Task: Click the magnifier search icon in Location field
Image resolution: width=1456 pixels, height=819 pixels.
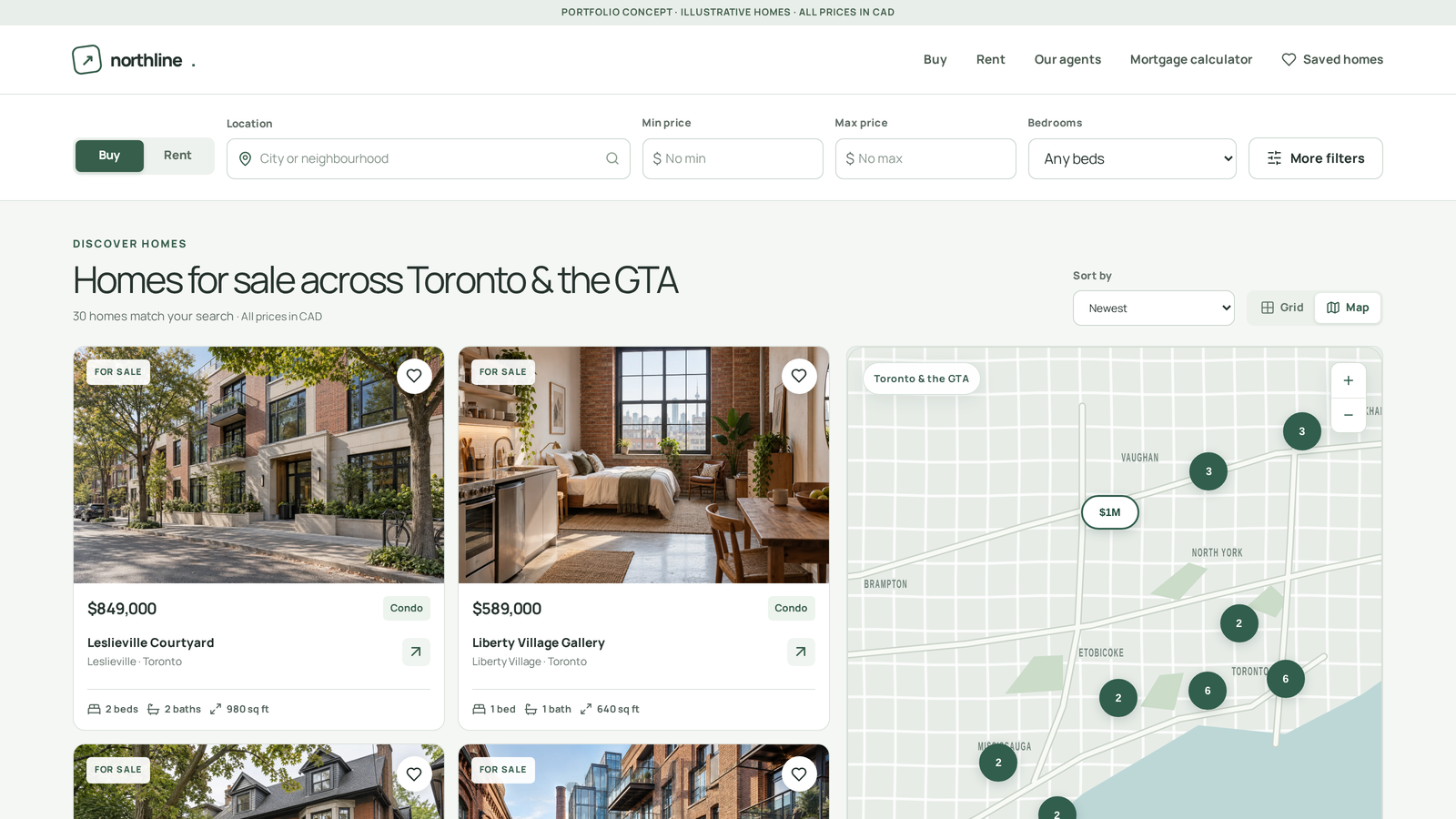Action: (x=612, y=158)
